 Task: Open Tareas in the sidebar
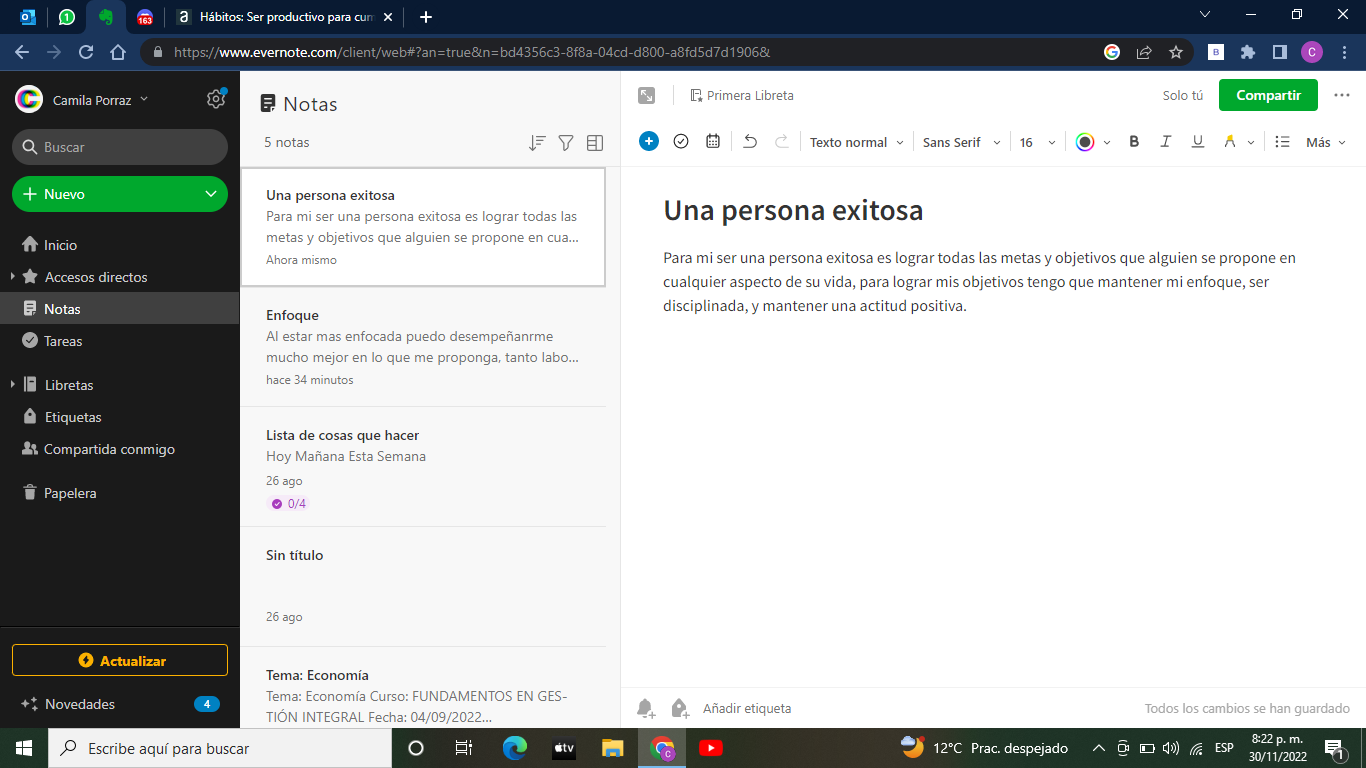click(x=120, y=341)
